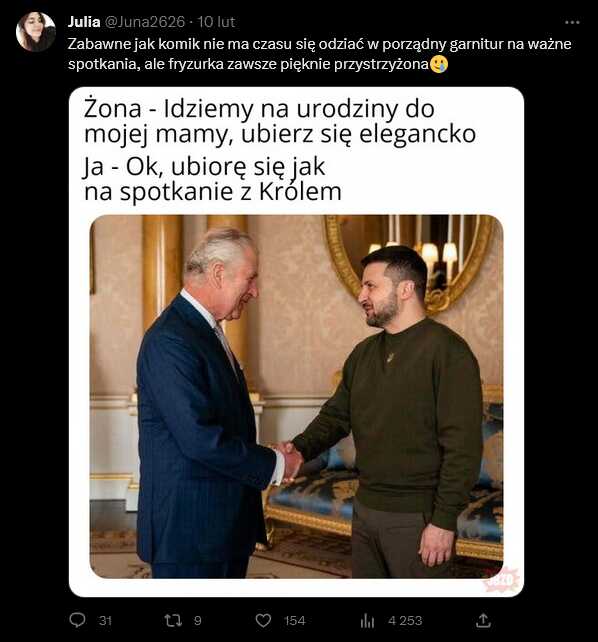
Task: Click the retweet arrows icon
Action: [173, 620]
